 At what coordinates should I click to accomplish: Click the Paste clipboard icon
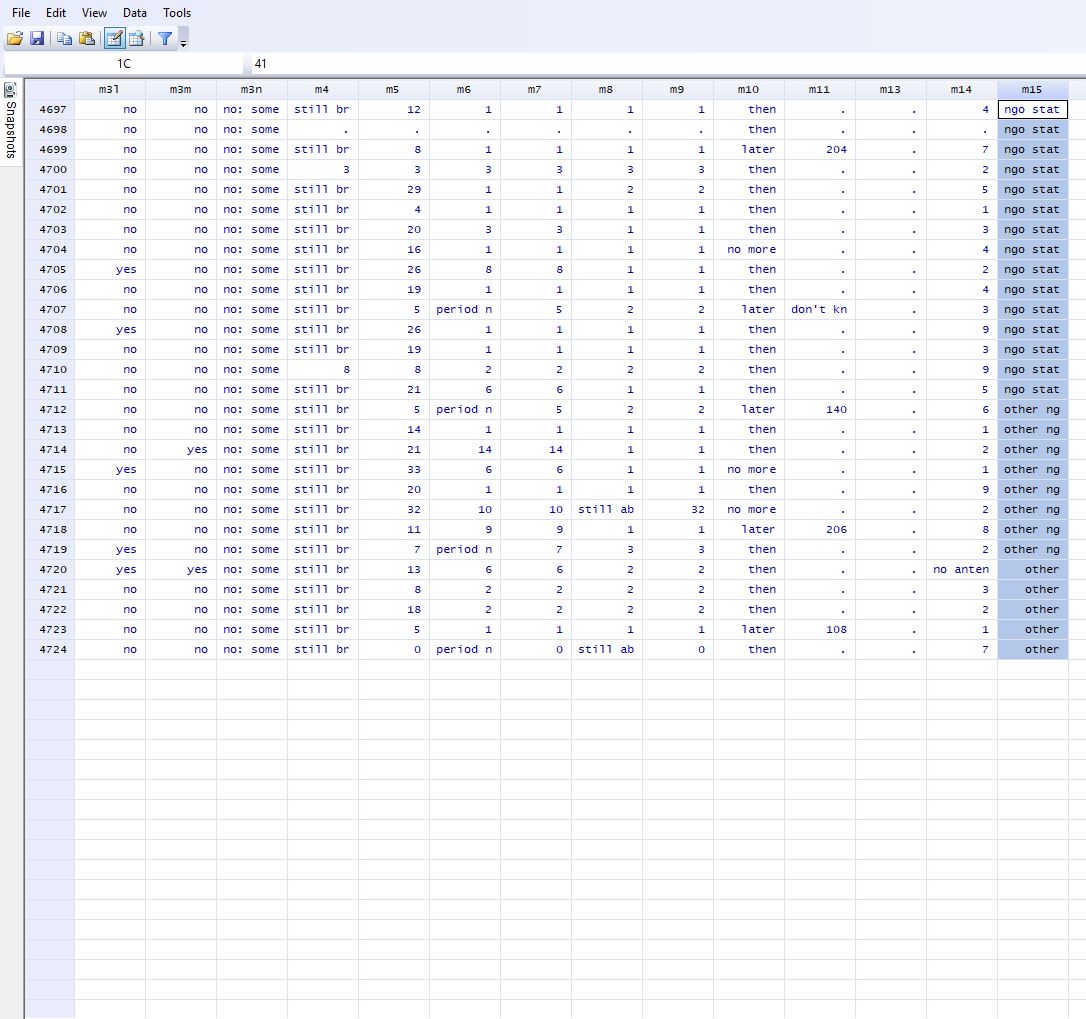coord(87,39)
